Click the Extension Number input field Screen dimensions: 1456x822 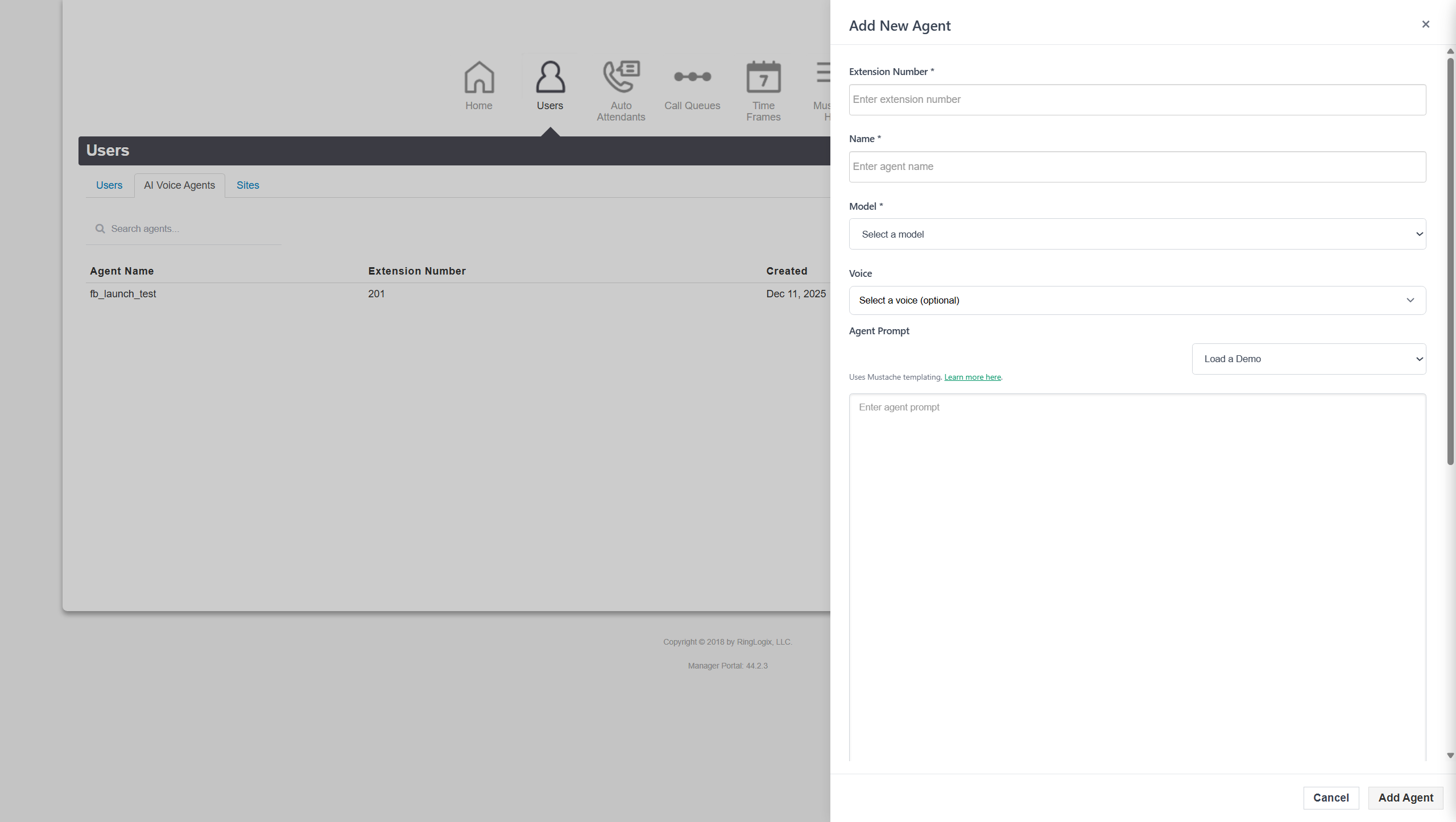tap(1137, 100)
